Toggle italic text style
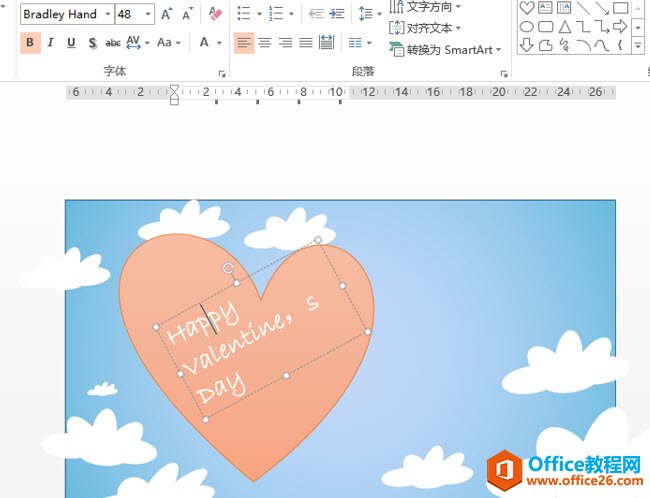Viewport: 650px width, 498px height. [51, 43]
